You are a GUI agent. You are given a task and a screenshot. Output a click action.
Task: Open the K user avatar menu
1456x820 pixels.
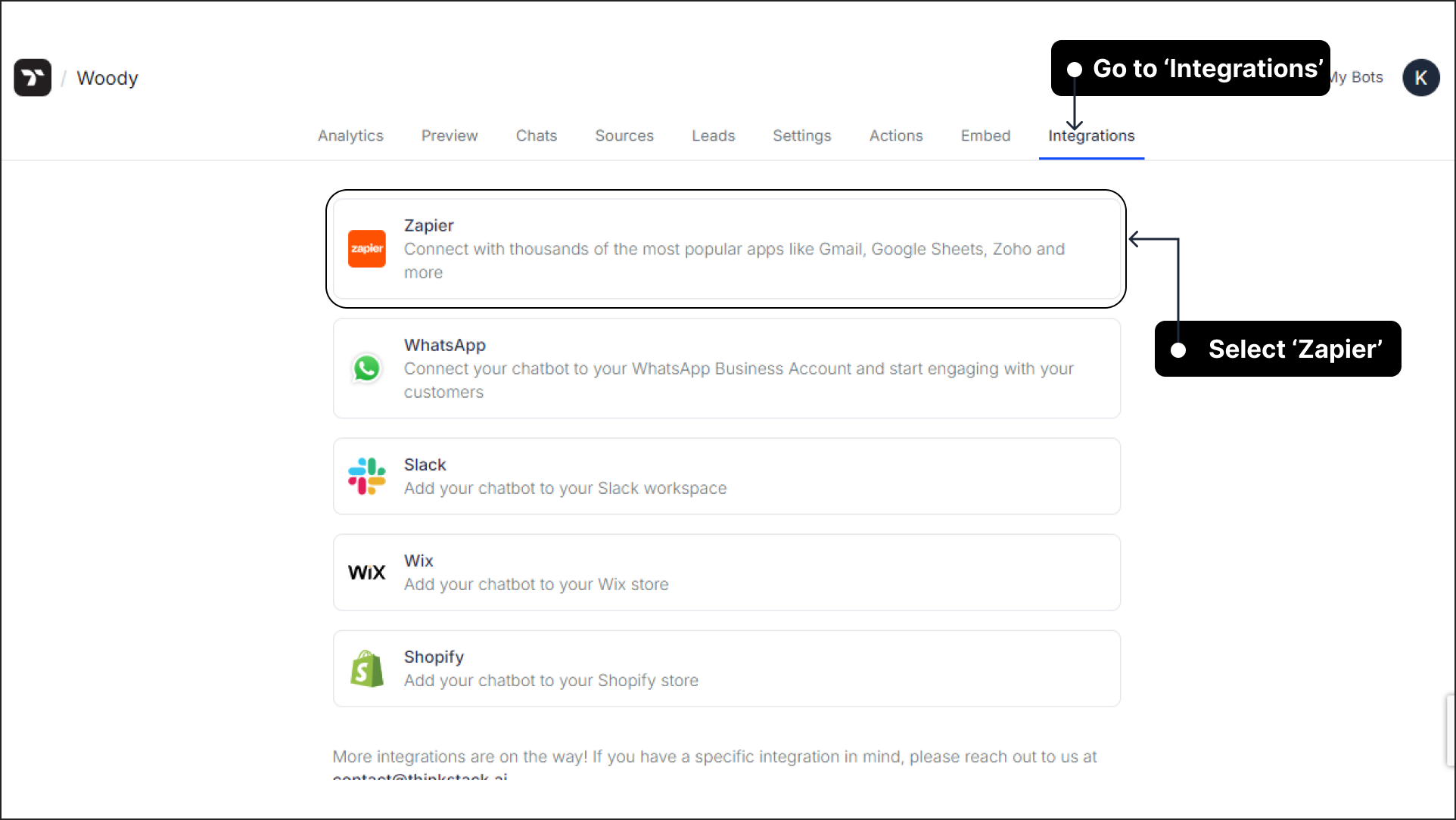[x=1420, y=77]
